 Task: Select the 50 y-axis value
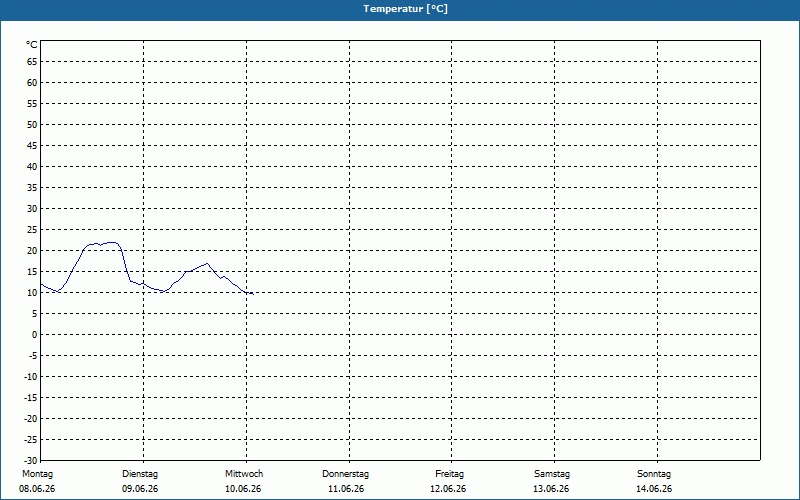[32, 124]
